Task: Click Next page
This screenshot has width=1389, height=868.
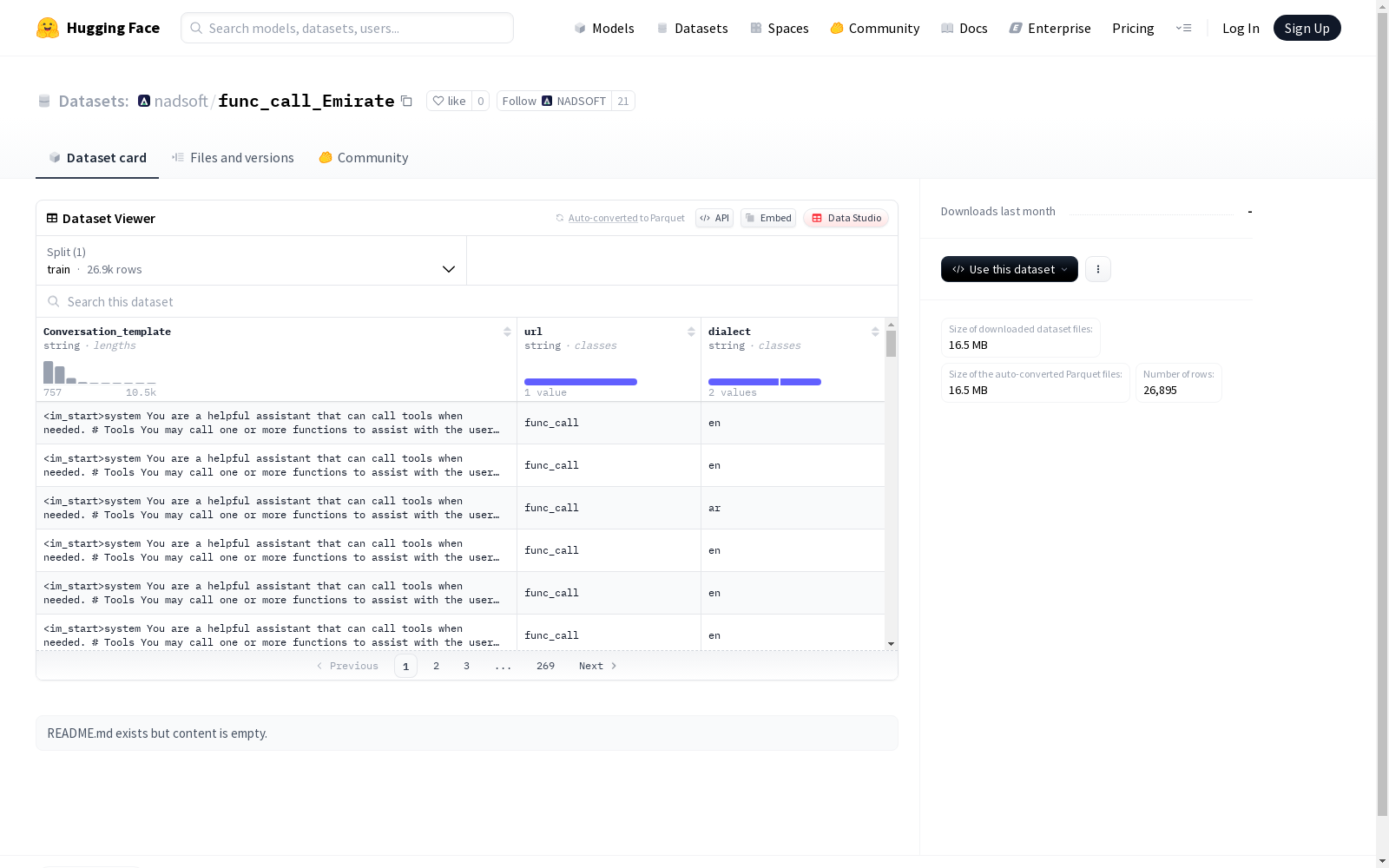Action: pyautogui.click(x=598, y=666)
